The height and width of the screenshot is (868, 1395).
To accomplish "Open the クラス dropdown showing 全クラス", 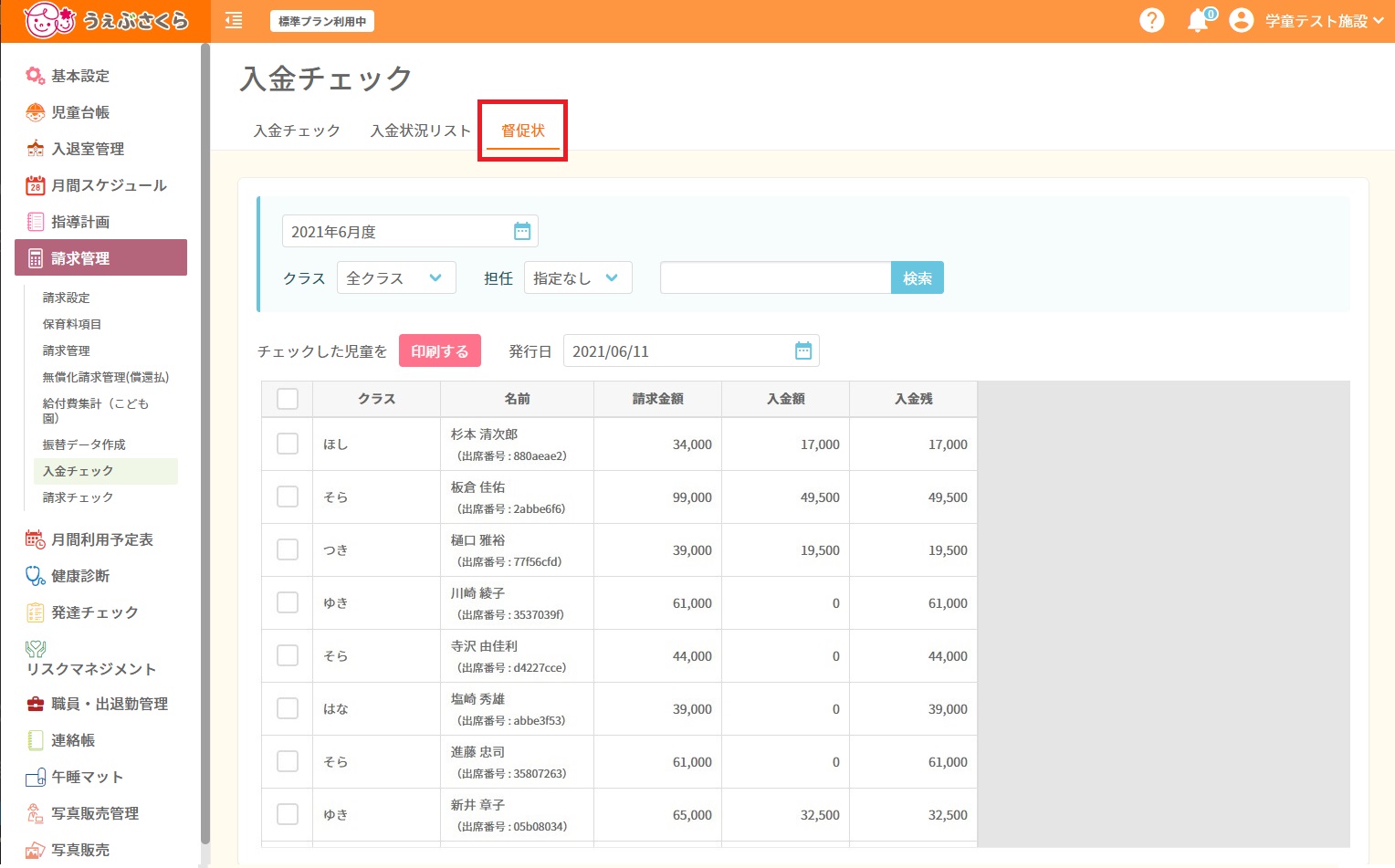I will point(396,277).
